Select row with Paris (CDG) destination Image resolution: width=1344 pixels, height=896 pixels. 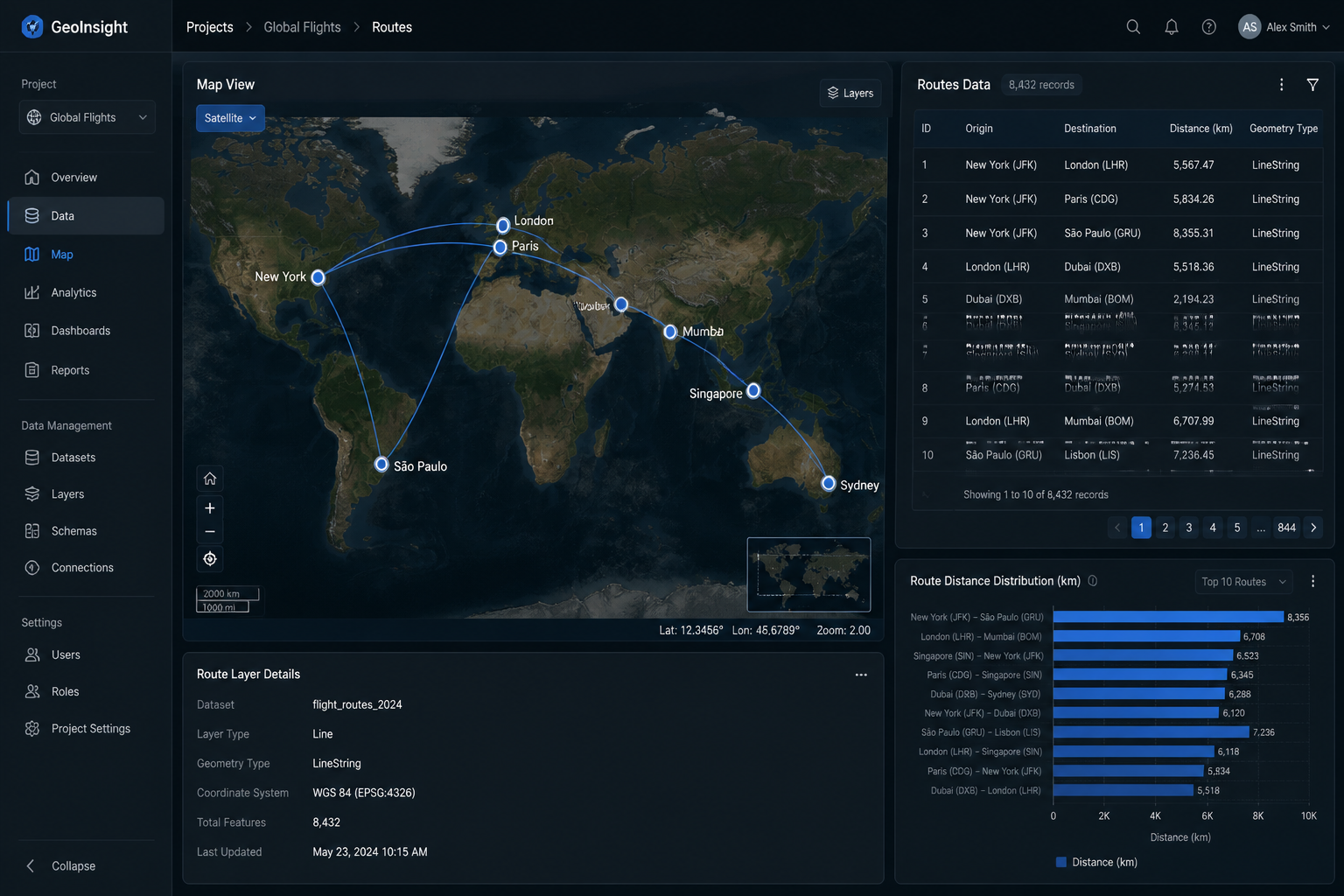1118,199
